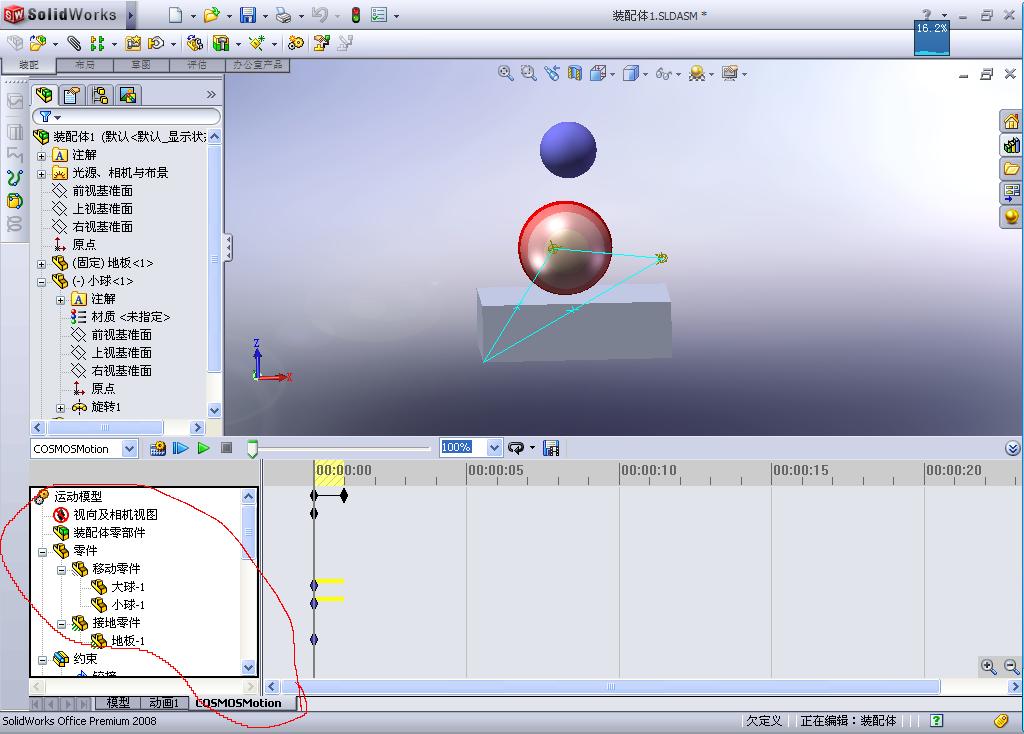Click the Mate paperclip icon
The height and width of the screenshot is (734, 1024).
[x=74, y=43]
